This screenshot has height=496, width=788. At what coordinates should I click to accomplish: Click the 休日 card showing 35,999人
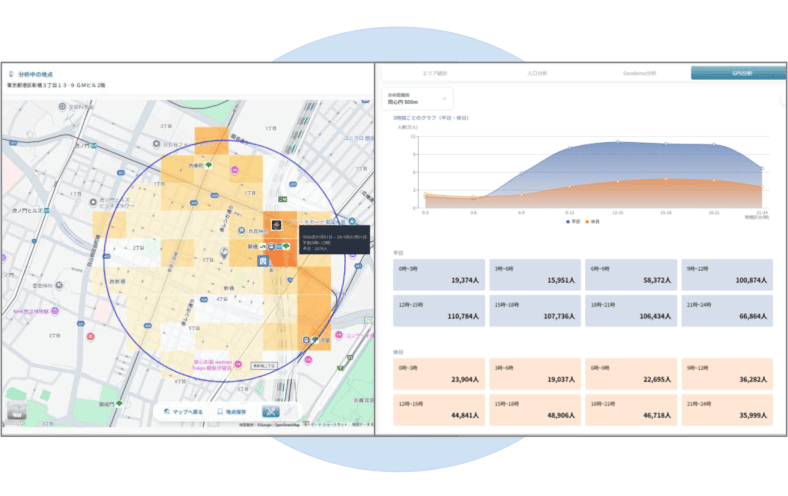[x=727, y=410]
